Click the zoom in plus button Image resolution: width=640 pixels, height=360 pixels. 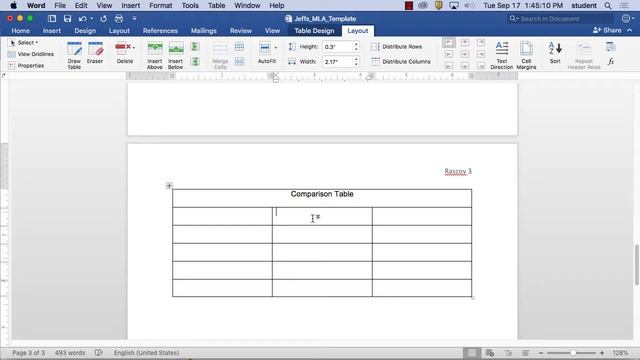(x=602, y=353)
